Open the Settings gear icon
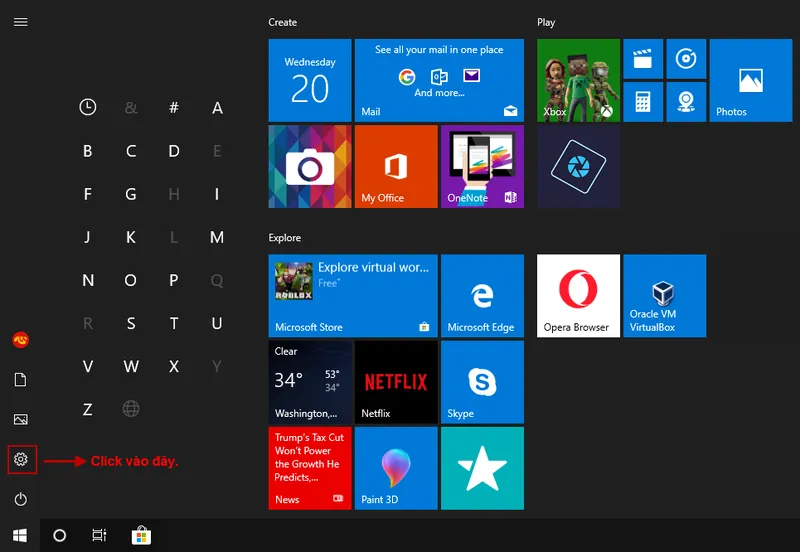This screenshot has width=800, height=552. coord(21,460)
